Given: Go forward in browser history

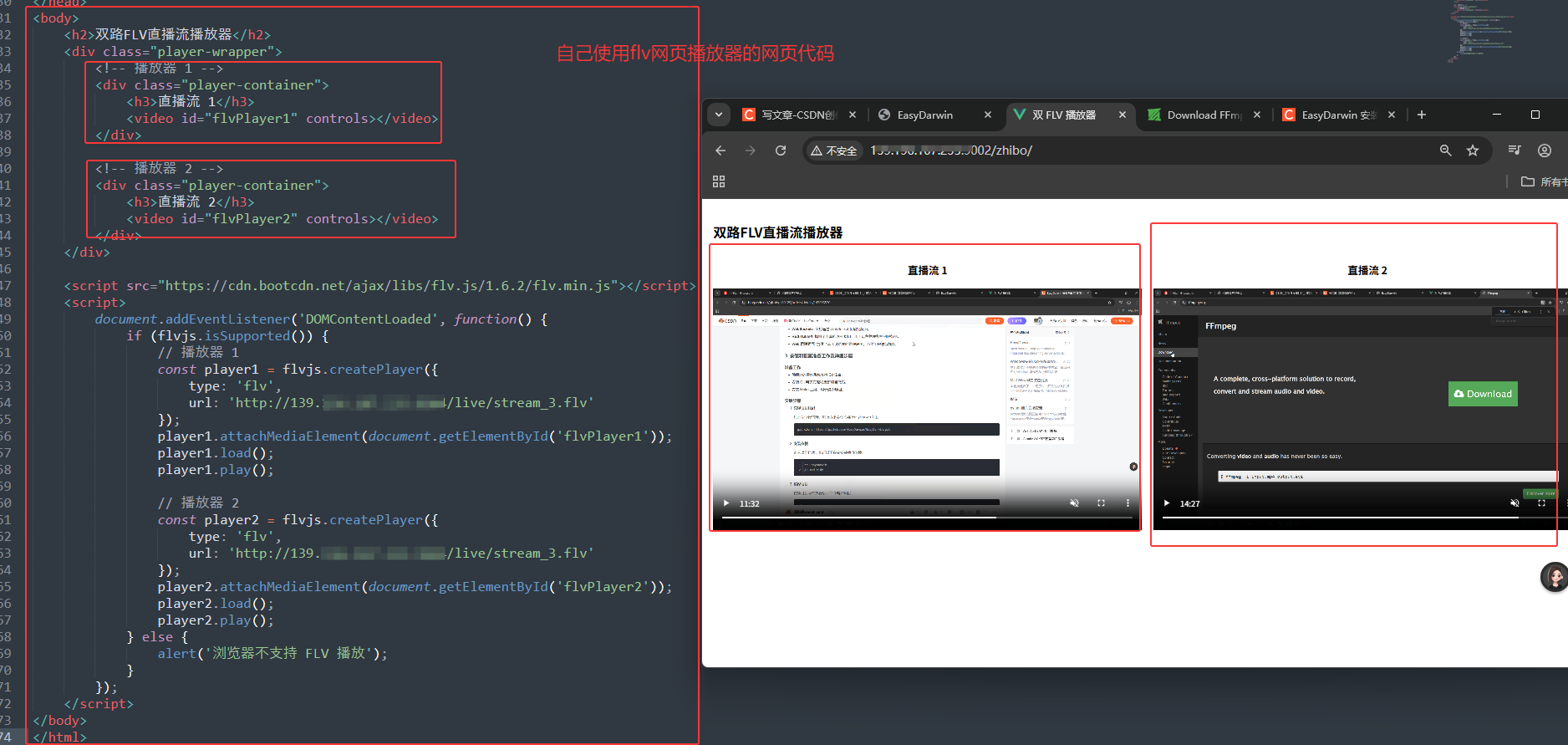Looking at the screenshot, I should [x=751, y=151].
